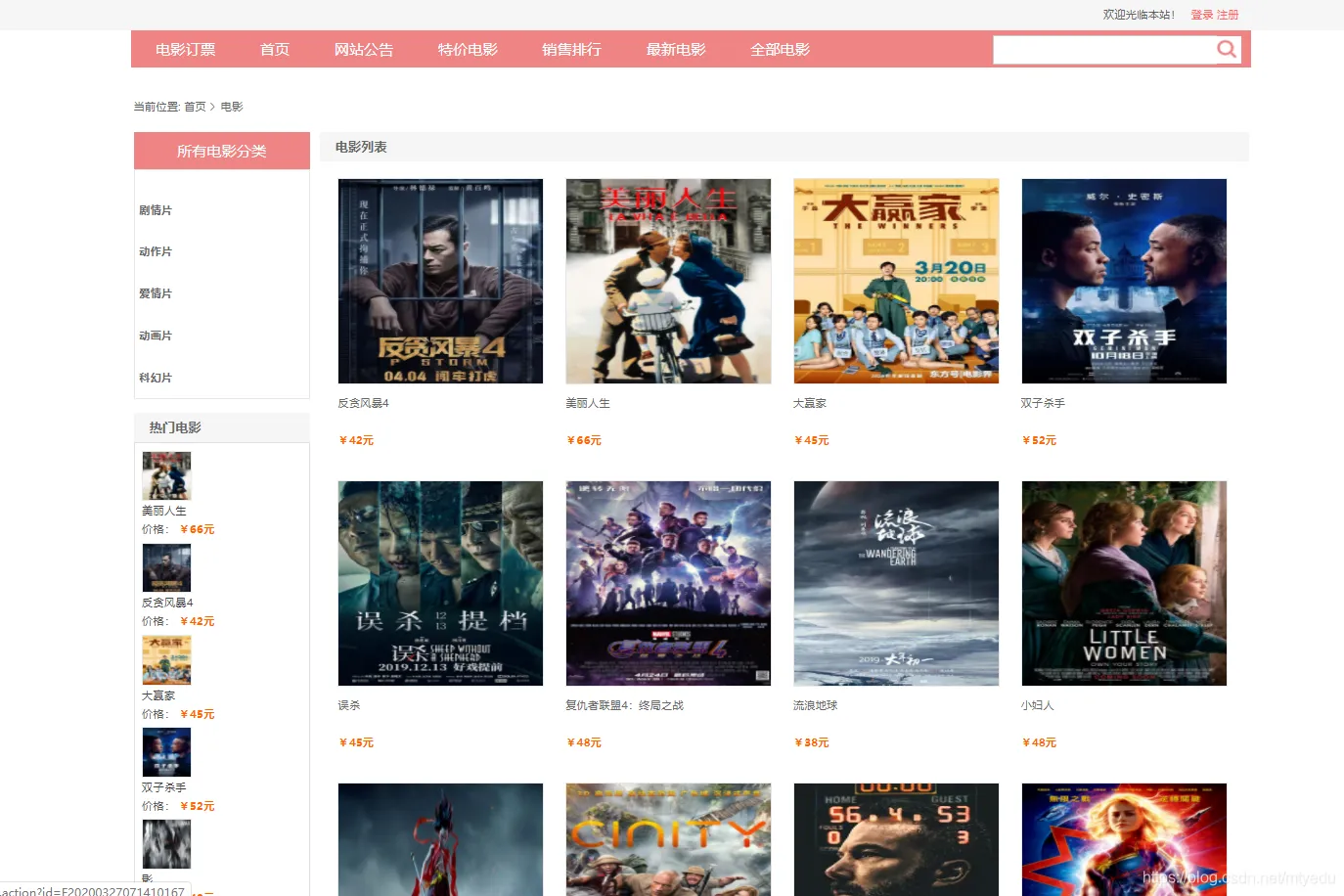The image size is (1344, 896).
Task: Click the ¥45元 price of 误杀
Action: (x=356, y=742)
